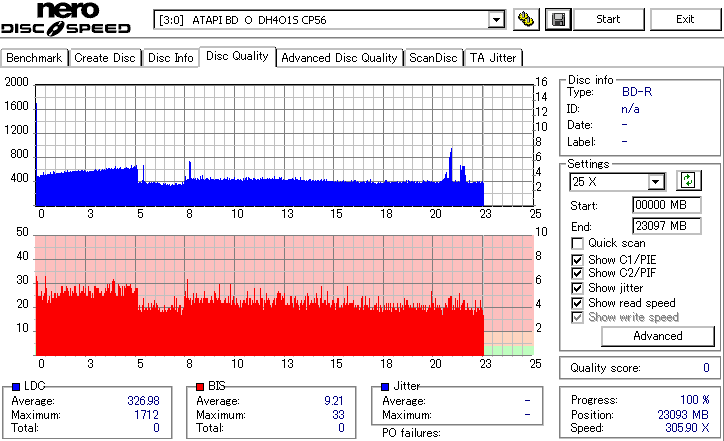Open the drive selection dropdown arrow
Image resolution: width=724 pixels, height=441 pixels.
[496, 20]
